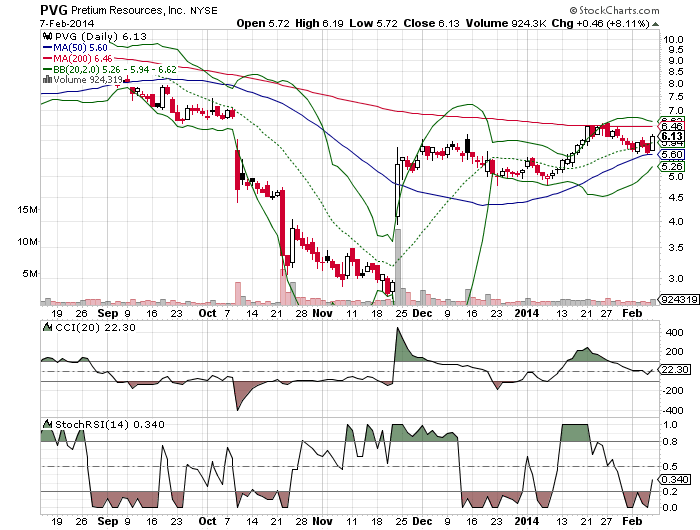Click the CCI(20) indicator panel icon
The image size is (700, 530).
click(x=47, y=327)
